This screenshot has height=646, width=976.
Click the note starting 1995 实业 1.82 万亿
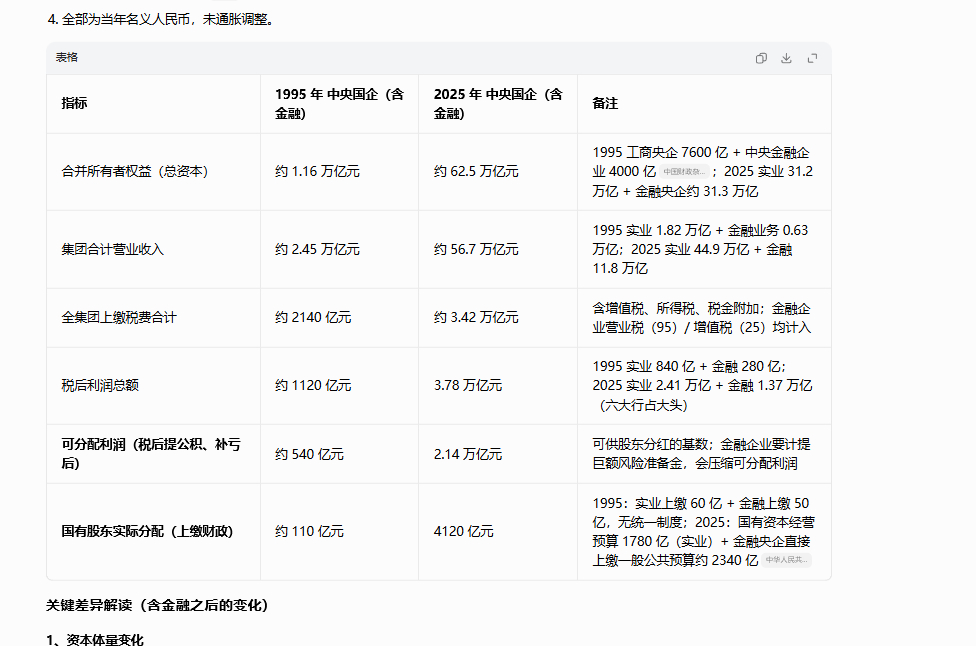pyautogui.click(x=700, y=249)
